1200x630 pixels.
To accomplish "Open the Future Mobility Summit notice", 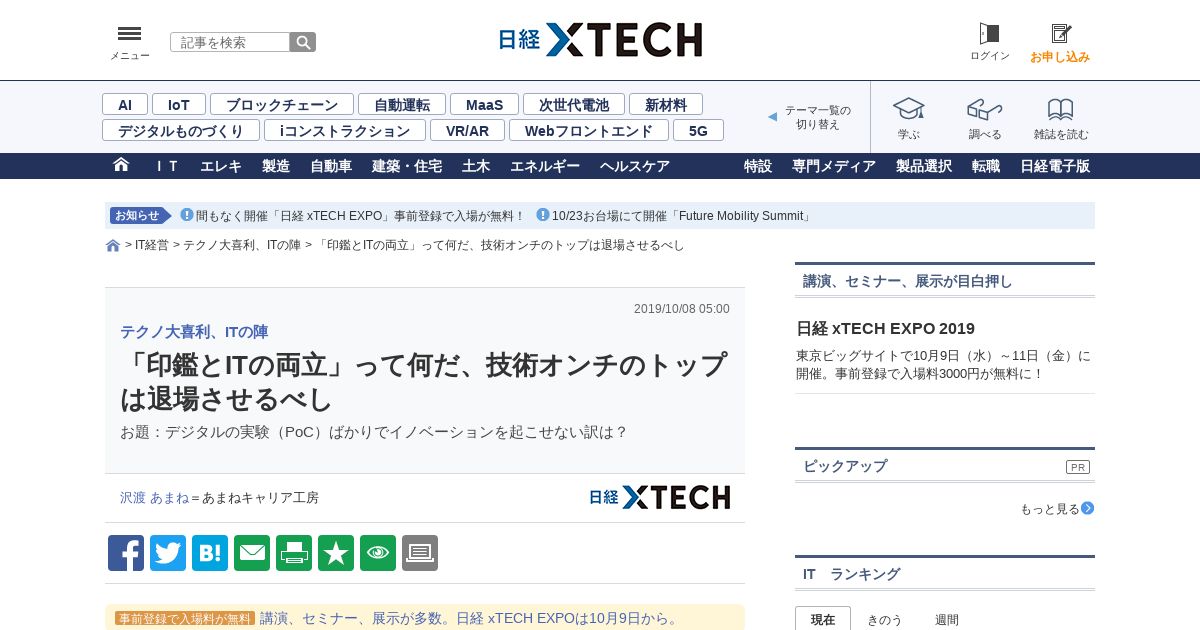I will 681,215.
